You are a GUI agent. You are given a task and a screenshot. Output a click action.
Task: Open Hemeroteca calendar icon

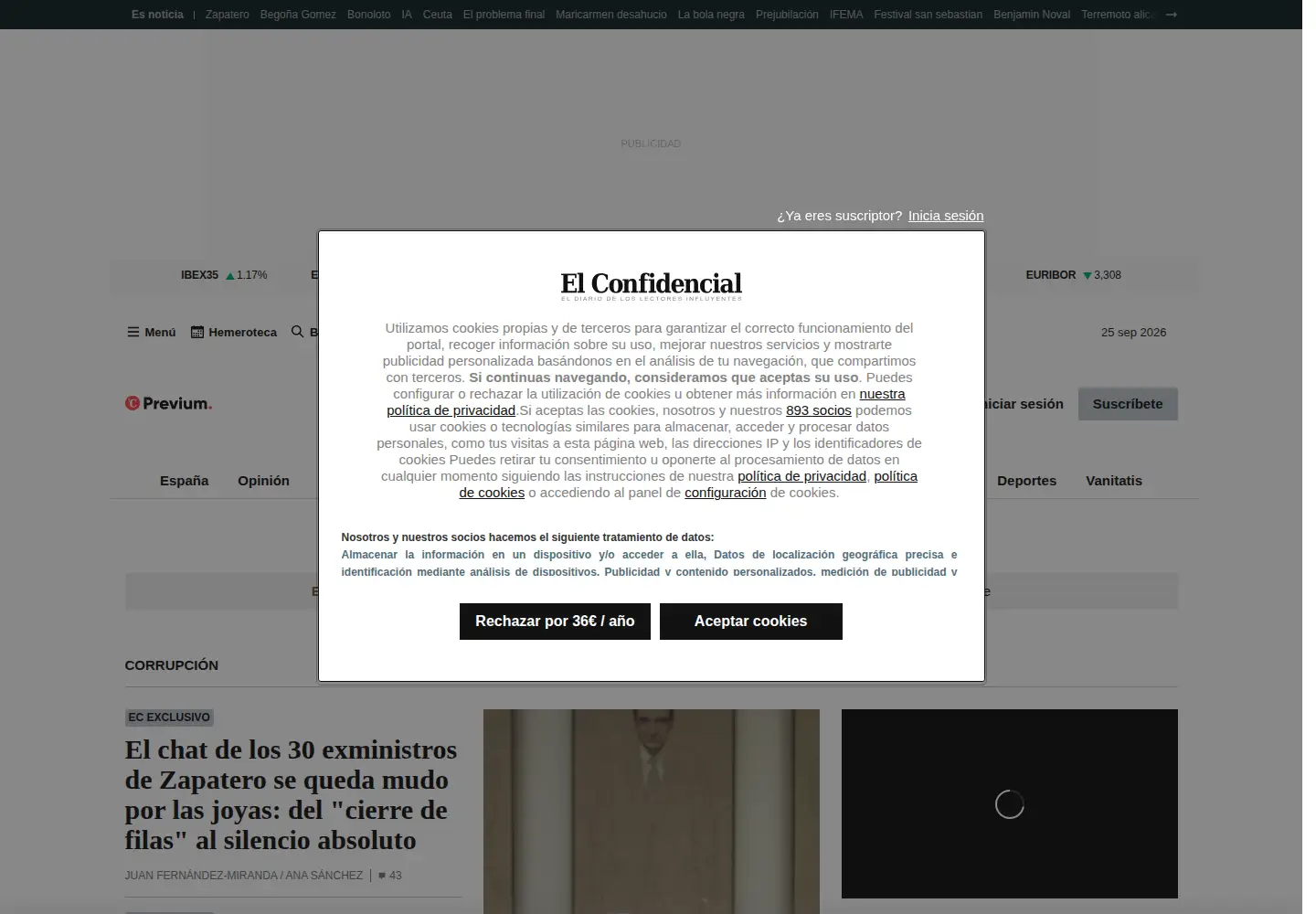pos(196,332)
